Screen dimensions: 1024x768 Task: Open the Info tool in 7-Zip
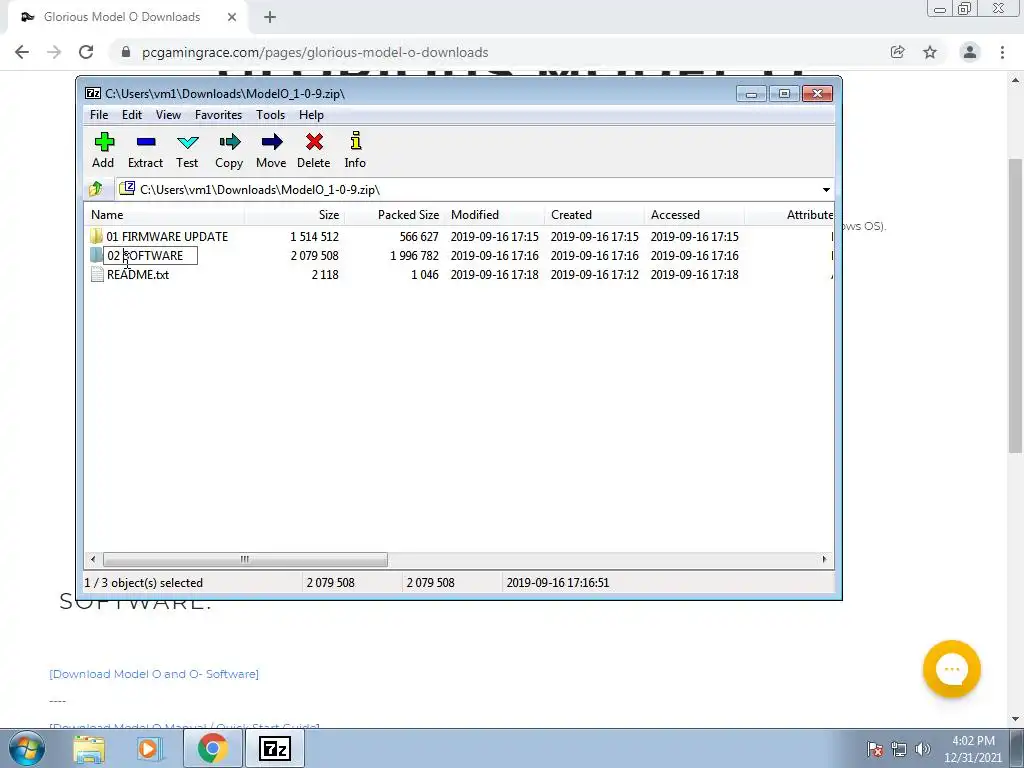click(x=355, y=150)
